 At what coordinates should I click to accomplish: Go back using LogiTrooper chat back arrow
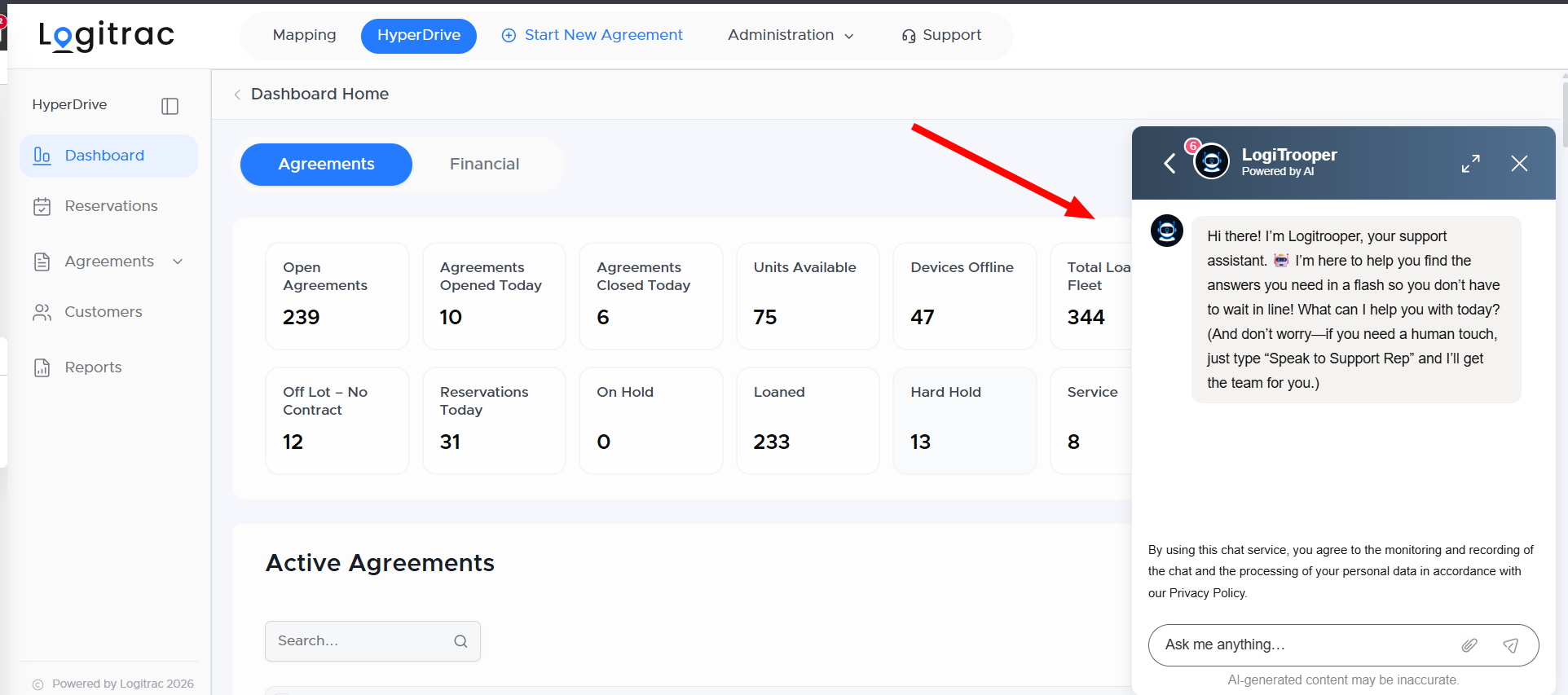[1169, 164]
